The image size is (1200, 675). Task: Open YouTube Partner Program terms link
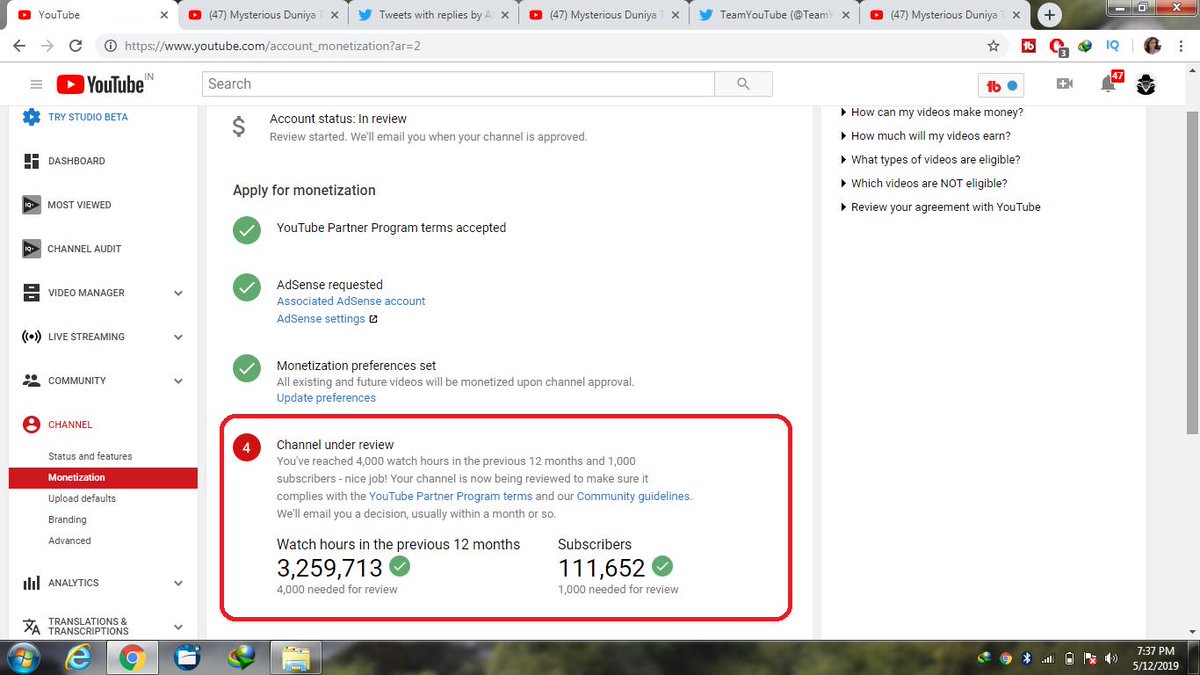[450, 496]
